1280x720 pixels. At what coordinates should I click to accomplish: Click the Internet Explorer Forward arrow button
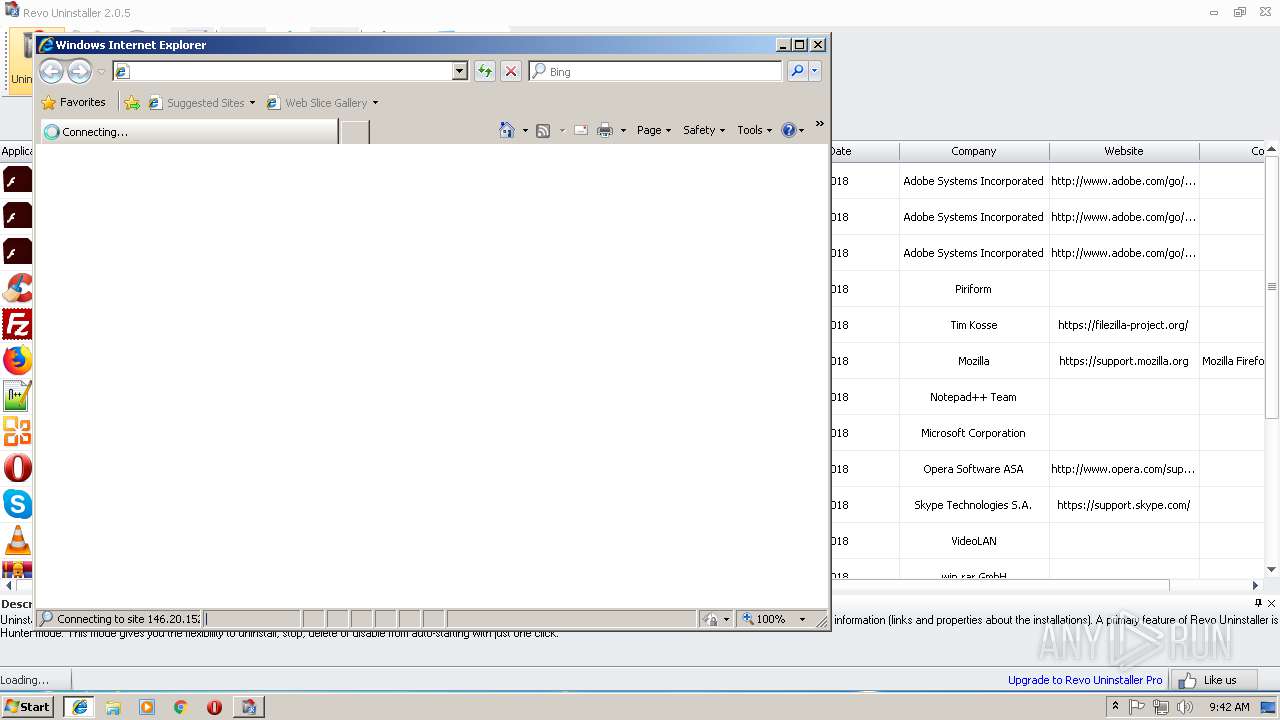(79, 71)
